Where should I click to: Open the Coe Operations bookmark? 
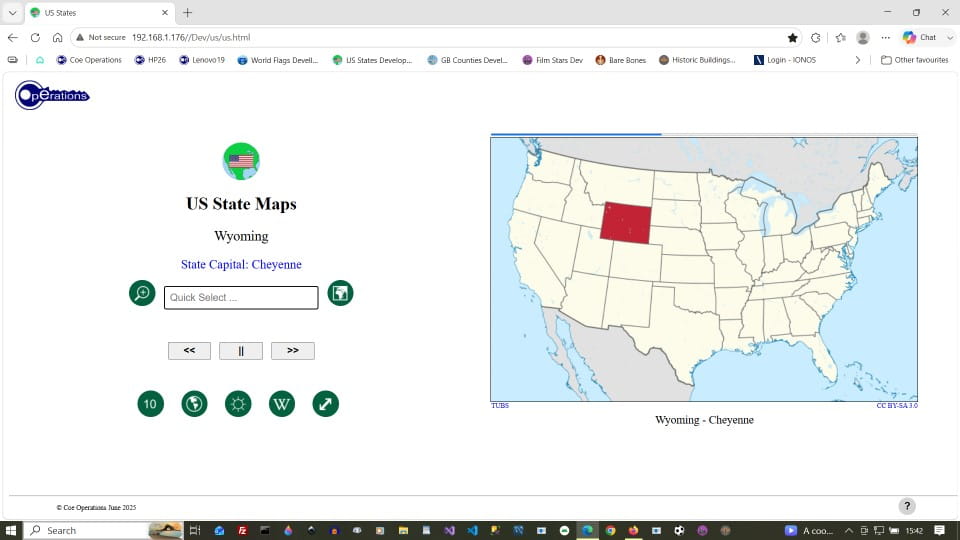[89, 60]
